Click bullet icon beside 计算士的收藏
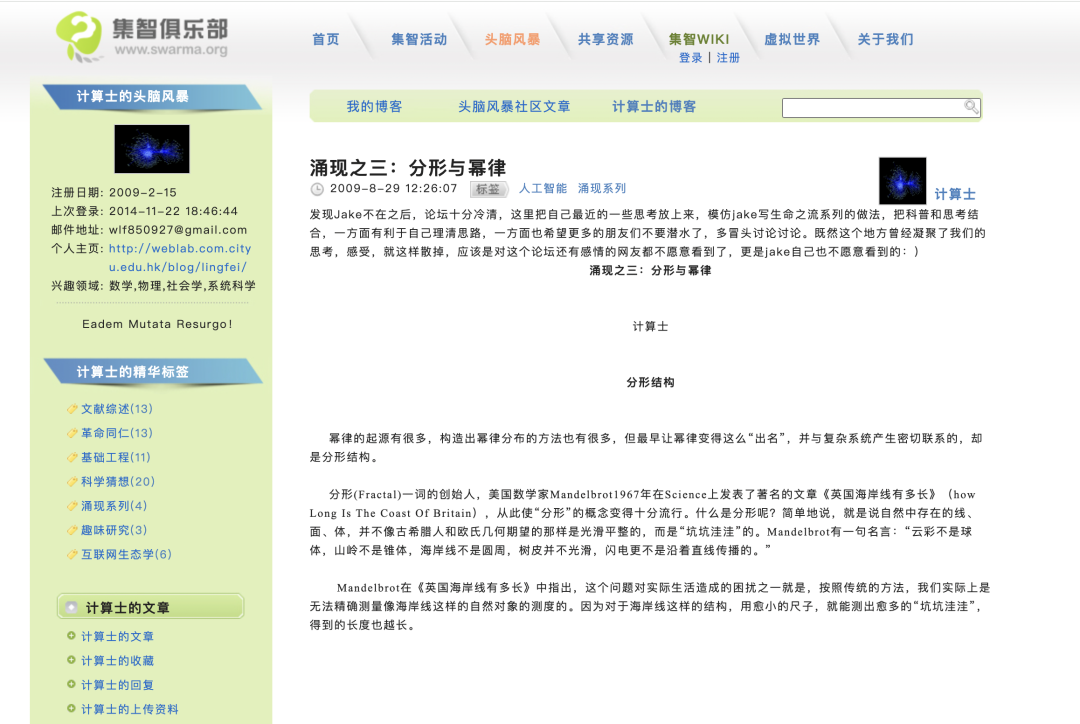1080x724 pixels. tap(71, 660)
